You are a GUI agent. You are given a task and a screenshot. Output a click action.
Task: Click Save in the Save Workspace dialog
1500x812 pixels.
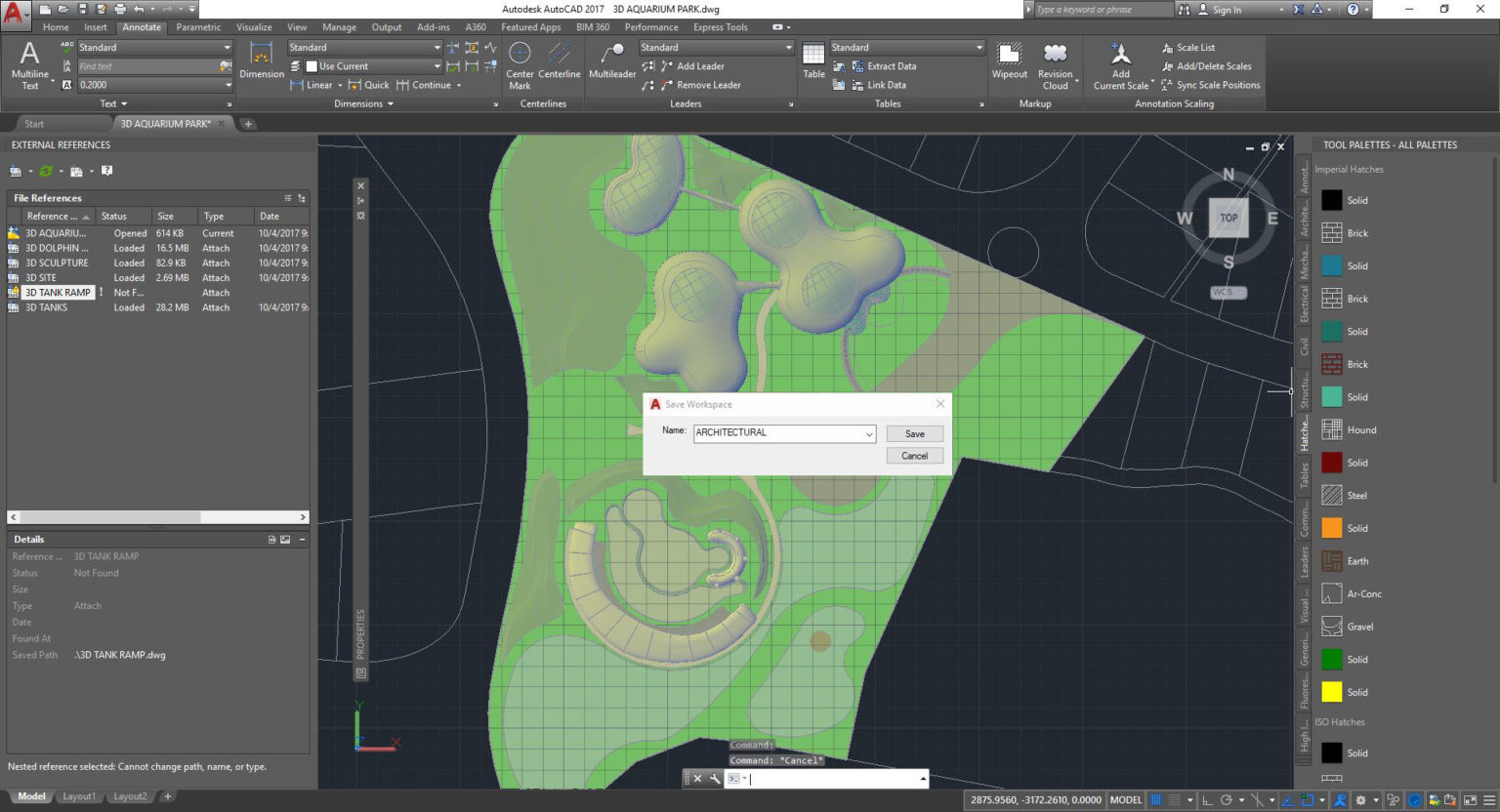913,433
